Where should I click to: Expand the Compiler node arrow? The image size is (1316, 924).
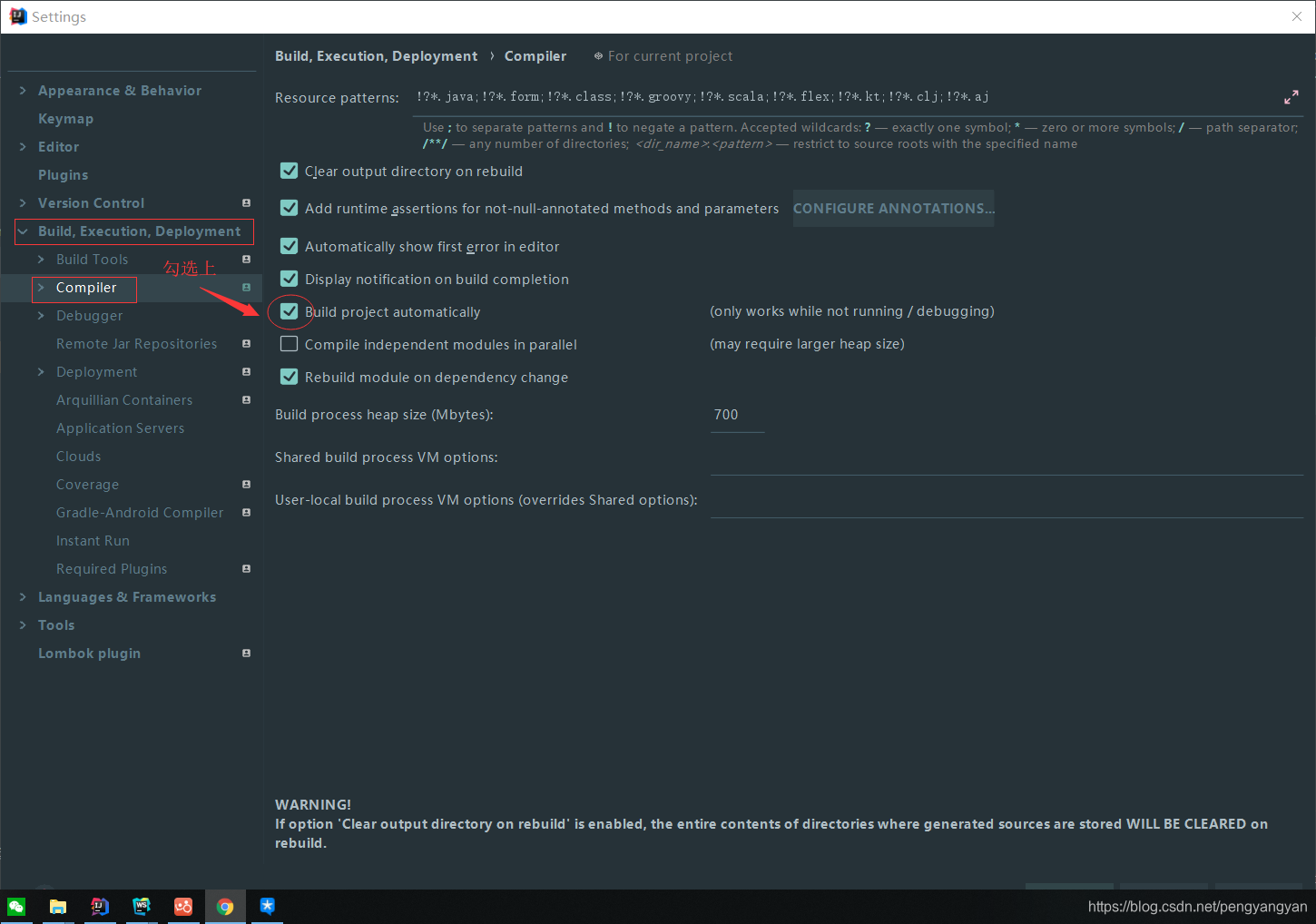41,288
